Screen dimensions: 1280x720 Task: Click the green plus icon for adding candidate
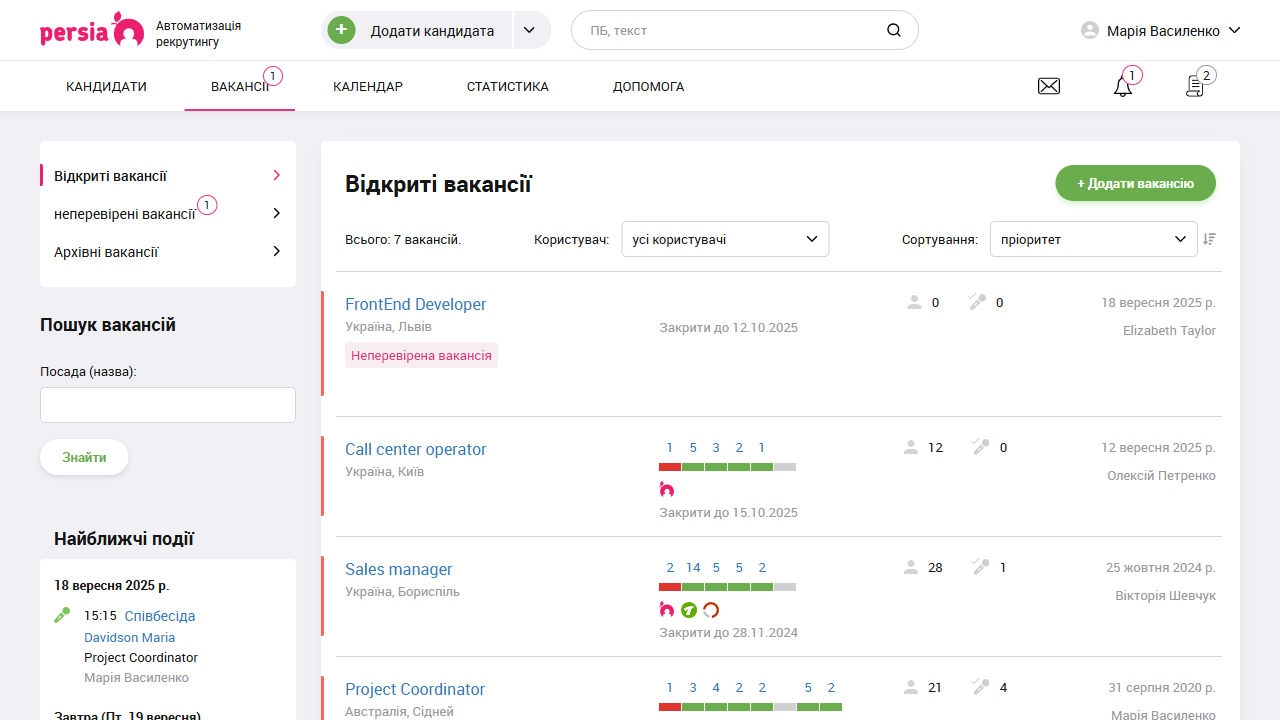[x=342, y=30]
